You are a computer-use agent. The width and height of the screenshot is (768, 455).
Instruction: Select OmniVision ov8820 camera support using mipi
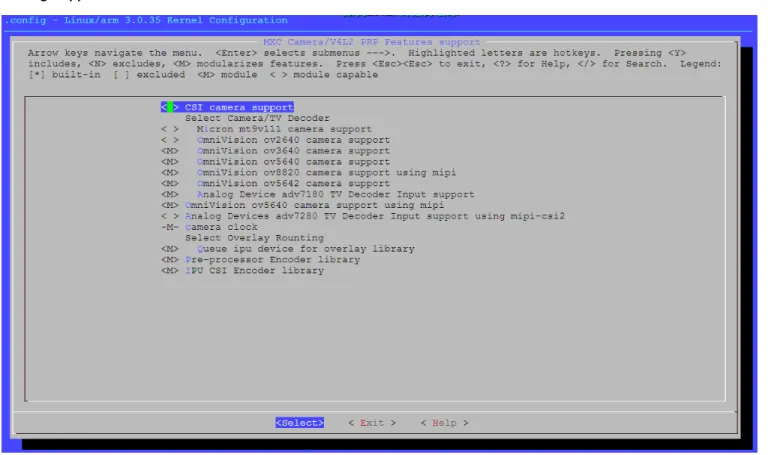(x=326, y=172)
